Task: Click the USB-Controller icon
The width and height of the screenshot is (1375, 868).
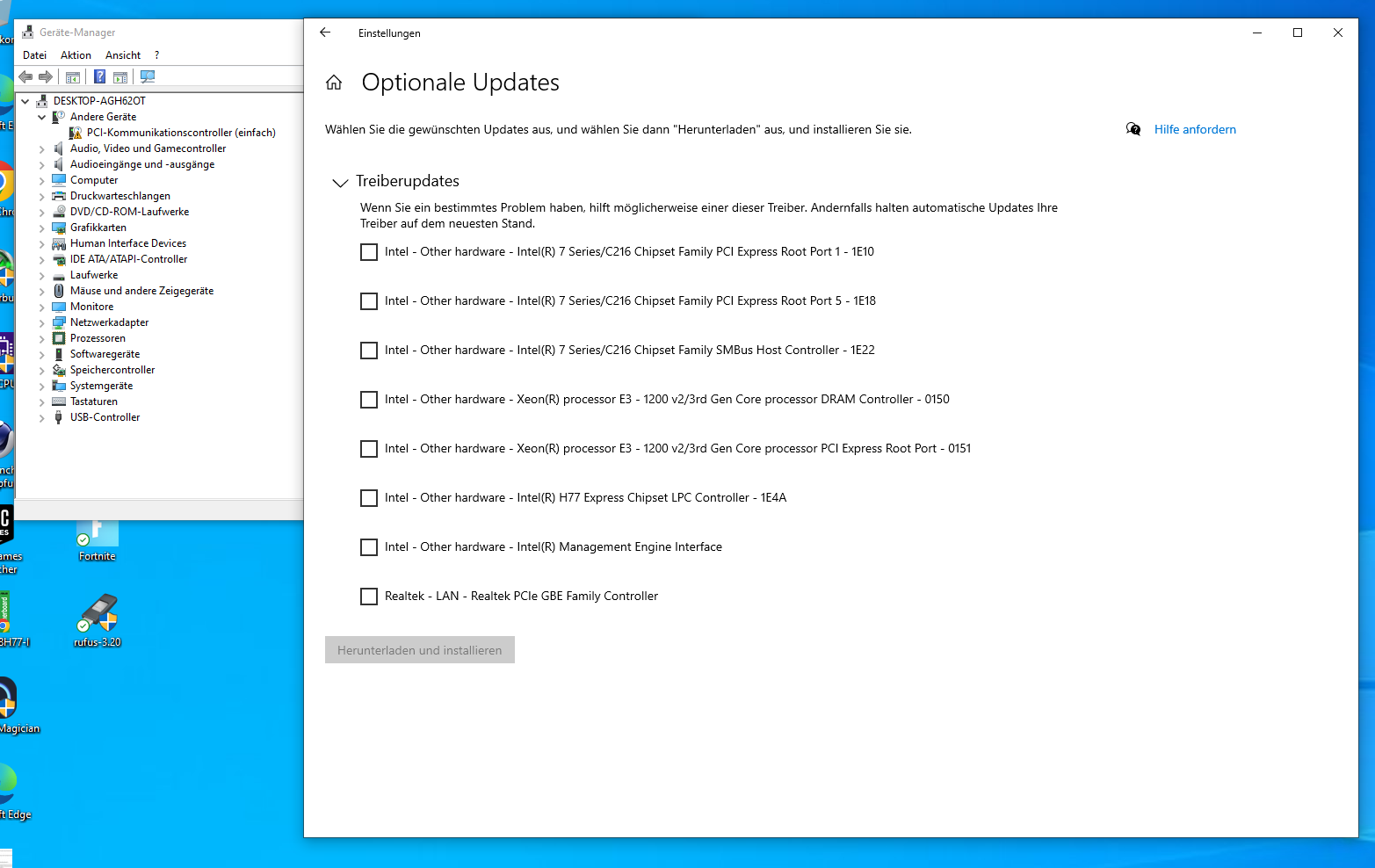Action: [x=59, y=417]
